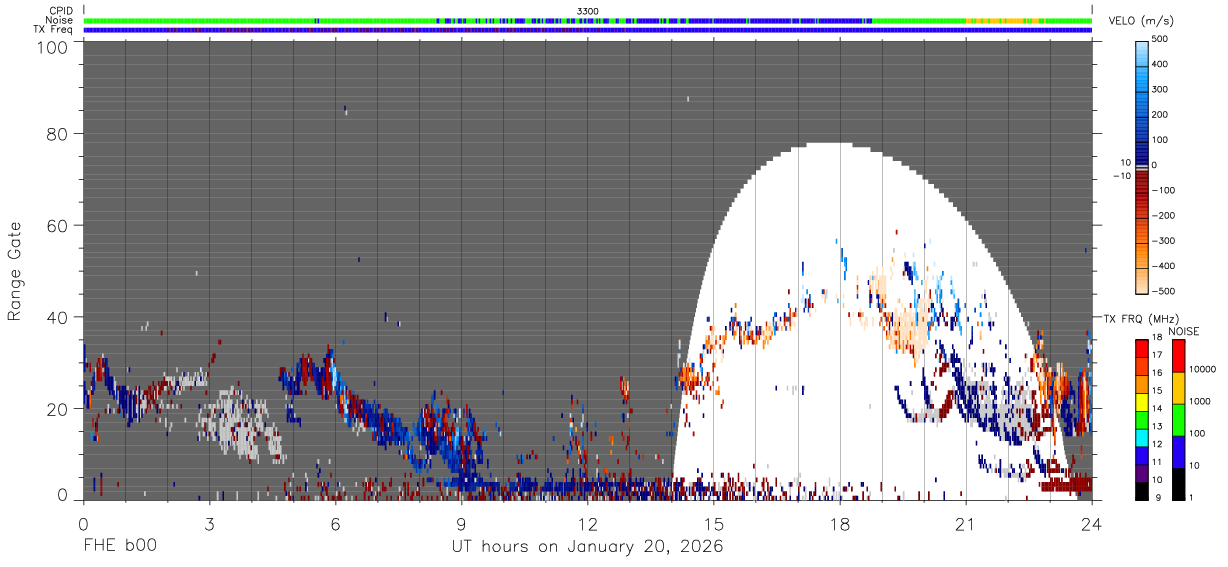
Task: Click the blue TX Freq strip above the plot
Action: click(587, 30)
